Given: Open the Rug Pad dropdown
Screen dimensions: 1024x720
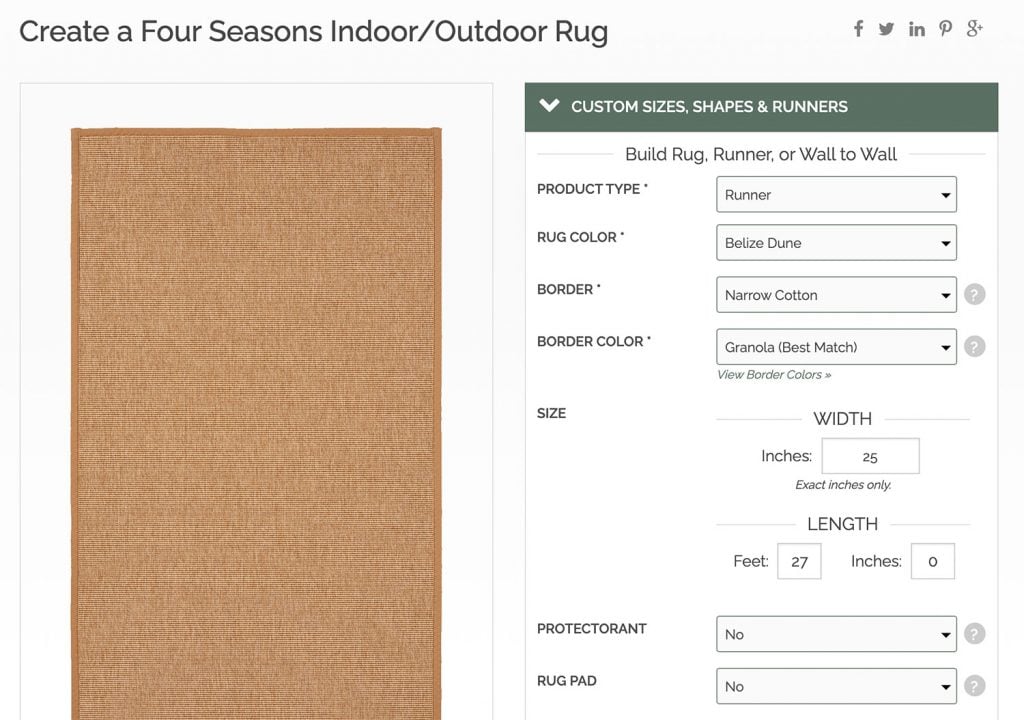Looking at the screenshot, I should pos(836,686).
